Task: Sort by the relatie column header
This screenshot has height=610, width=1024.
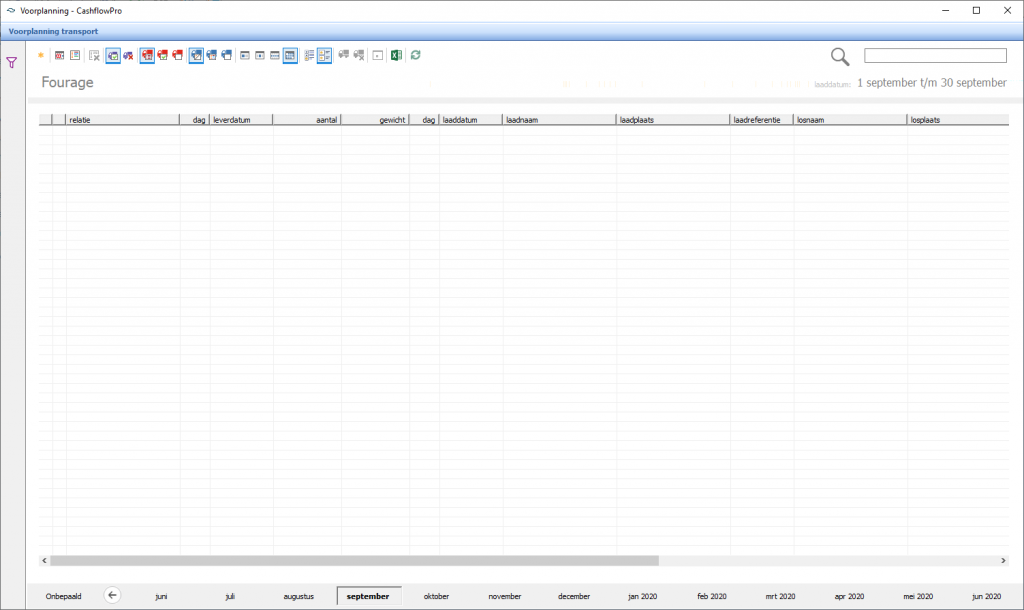Action: [x=122, y=120]
